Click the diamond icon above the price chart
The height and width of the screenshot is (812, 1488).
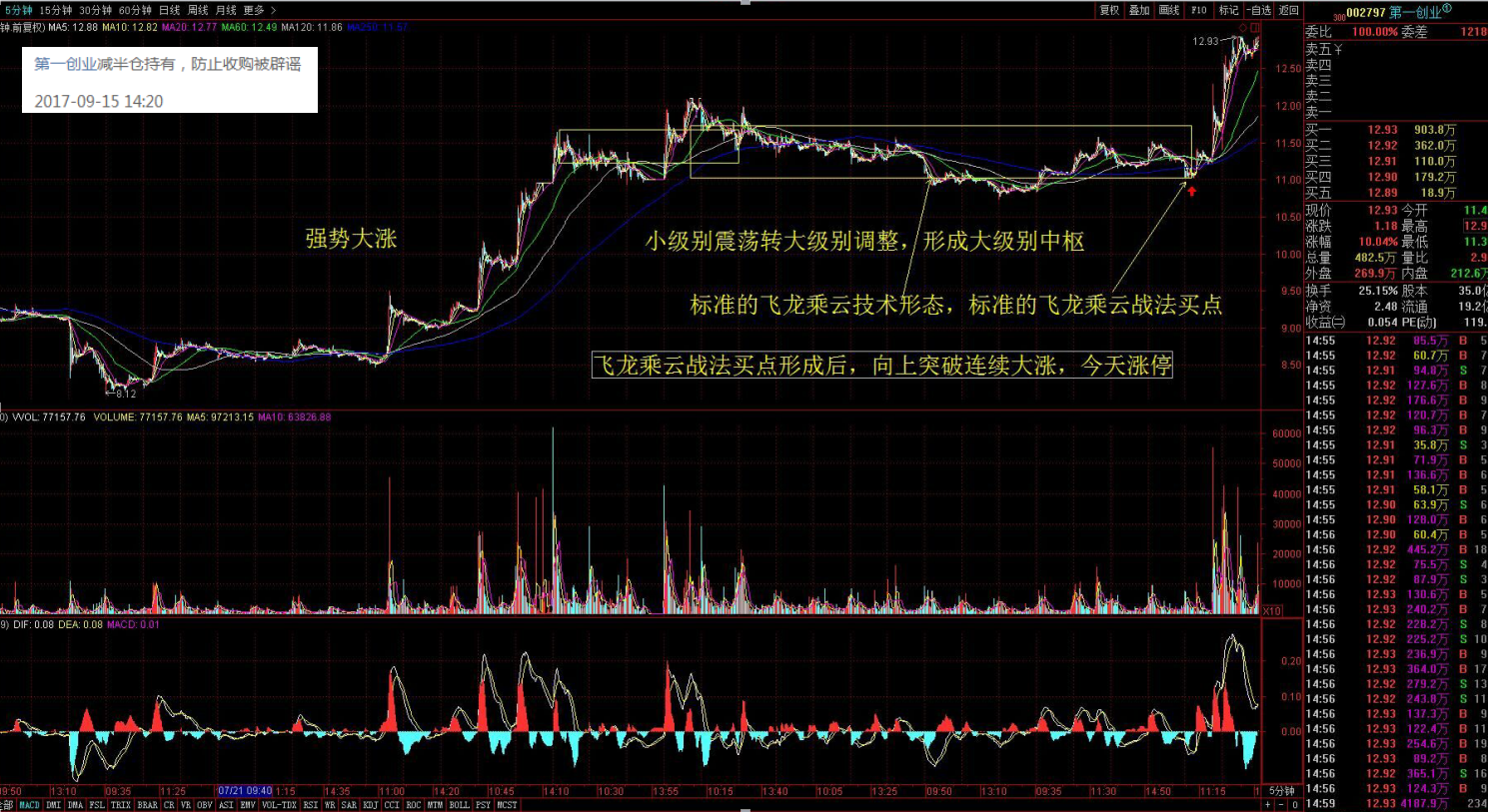tap(1242, 27)
